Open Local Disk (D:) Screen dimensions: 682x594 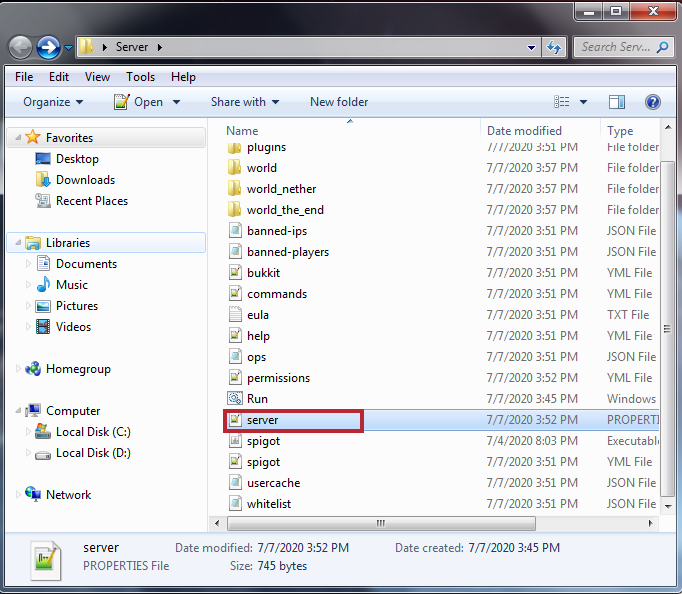93,453
